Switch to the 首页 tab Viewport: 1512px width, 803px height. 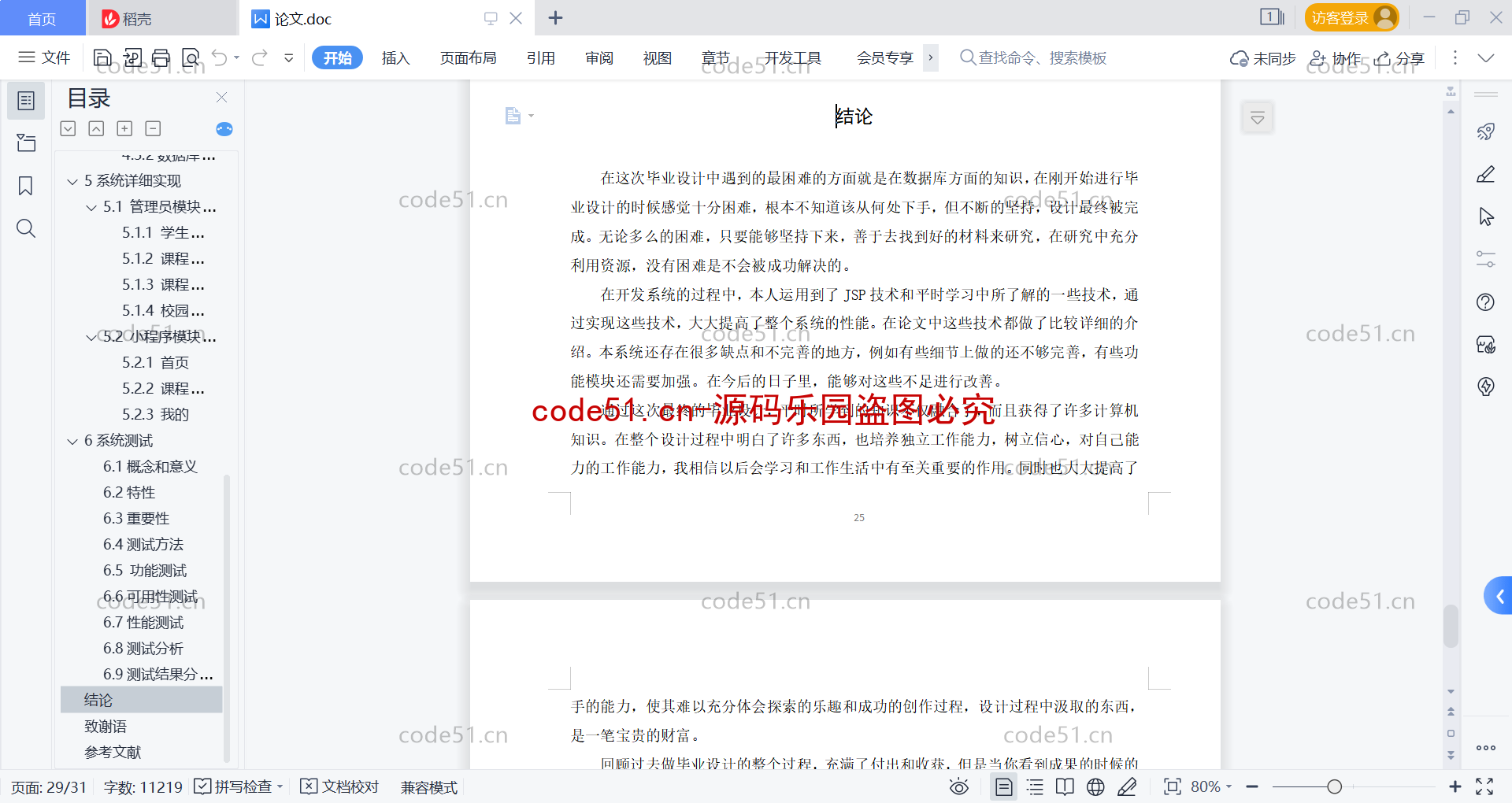tap(42, 18)
